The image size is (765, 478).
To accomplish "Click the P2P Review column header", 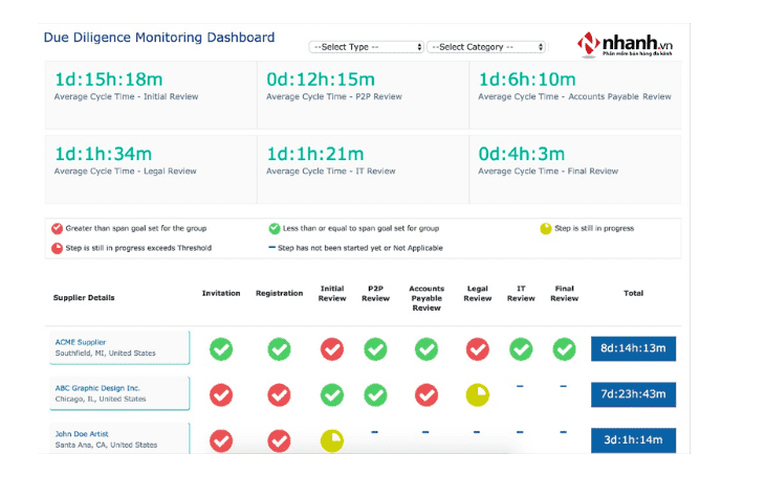I will 376,293.
